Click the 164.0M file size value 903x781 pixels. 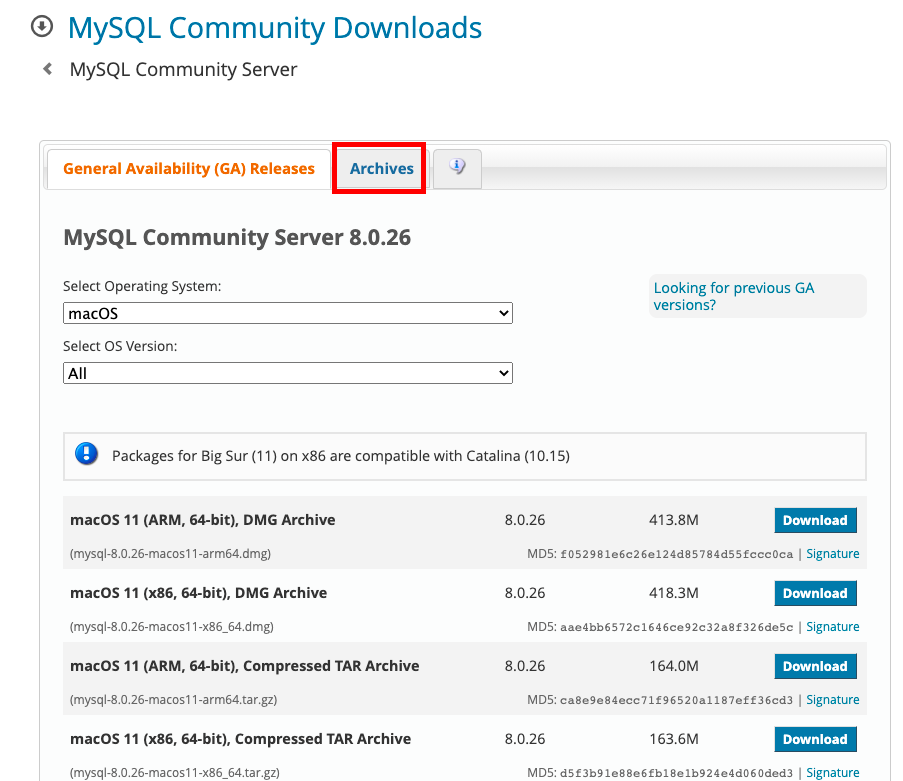673,666
